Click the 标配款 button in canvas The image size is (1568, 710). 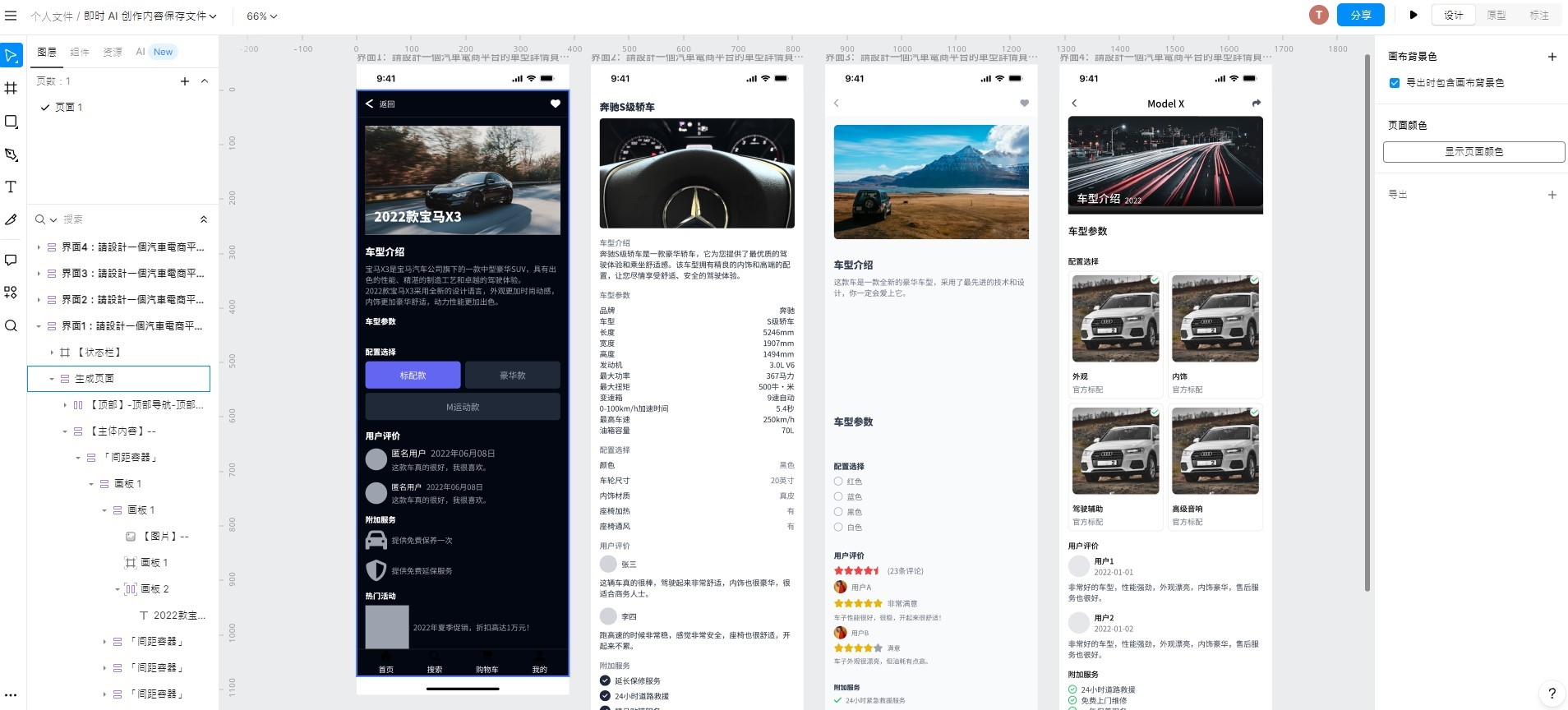(413, 375)
